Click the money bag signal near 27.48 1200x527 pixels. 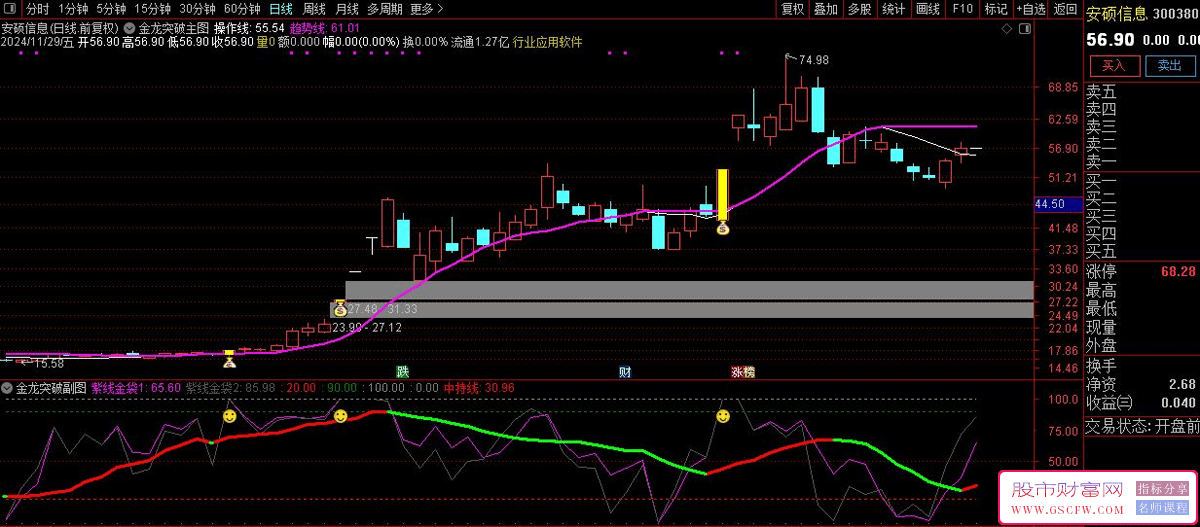coord(339,309)
